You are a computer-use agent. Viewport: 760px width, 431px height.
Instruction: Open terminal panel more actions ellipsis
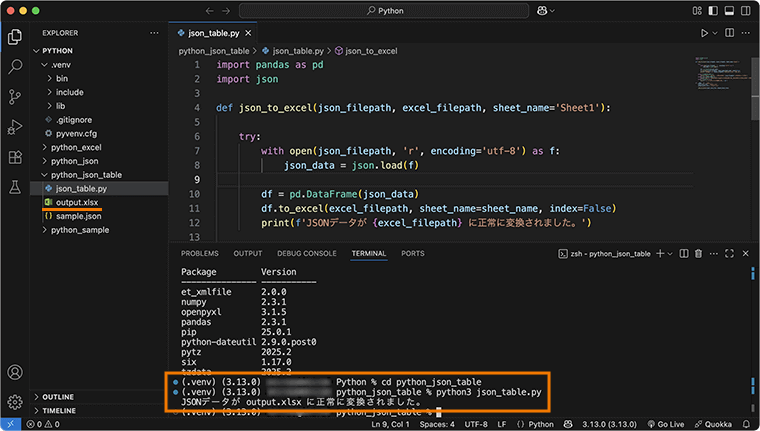(713, 254)
